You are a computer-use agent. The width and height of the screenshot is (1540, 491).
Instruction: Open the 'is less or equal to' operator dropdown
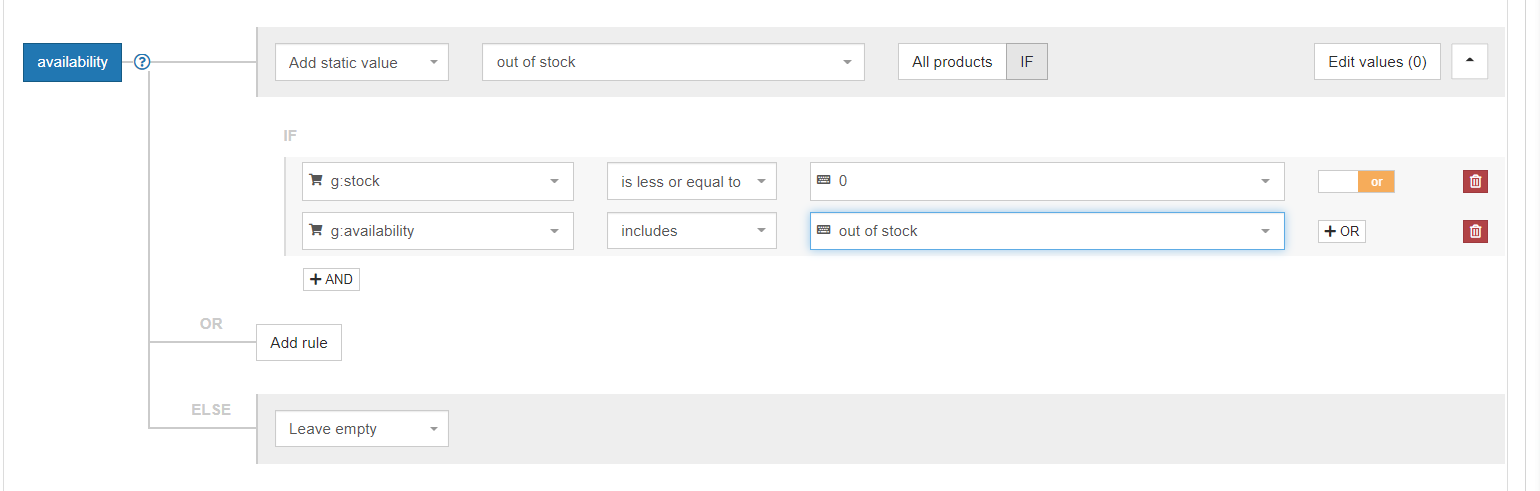(x=692, y=181)
